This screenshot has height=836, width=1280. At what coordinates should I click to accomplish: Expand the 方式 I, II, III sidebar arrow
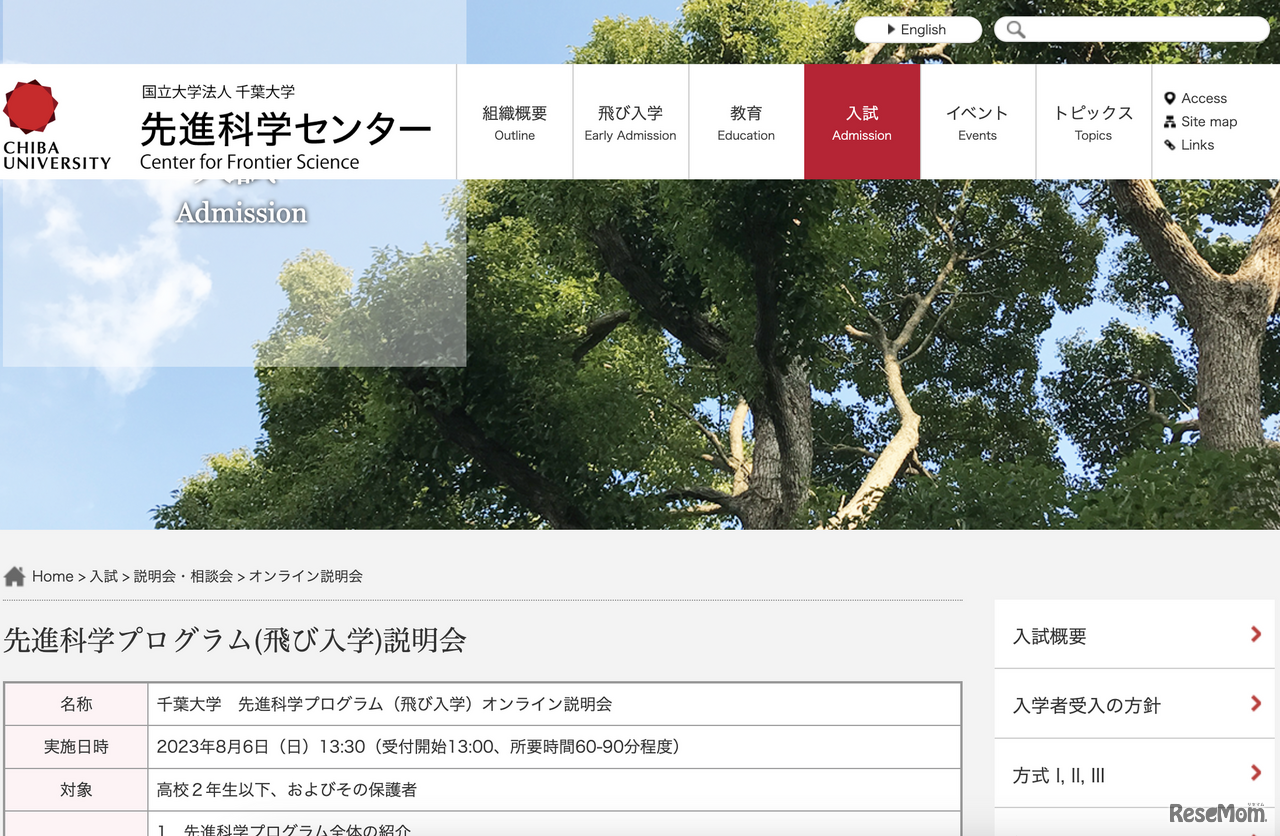[x=1256, y=773]
